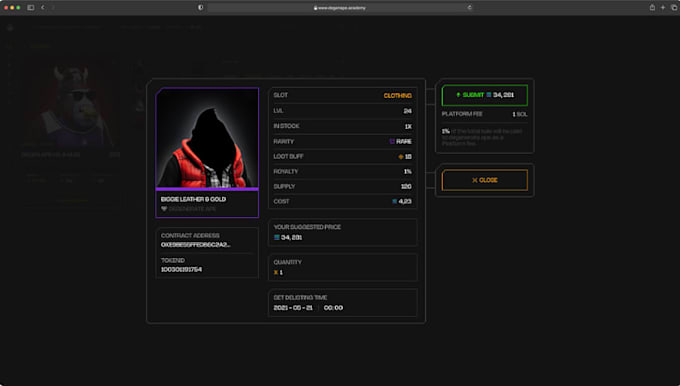Click the item name title text
This screenshot has height=386, width=680.
pos(193,199)
